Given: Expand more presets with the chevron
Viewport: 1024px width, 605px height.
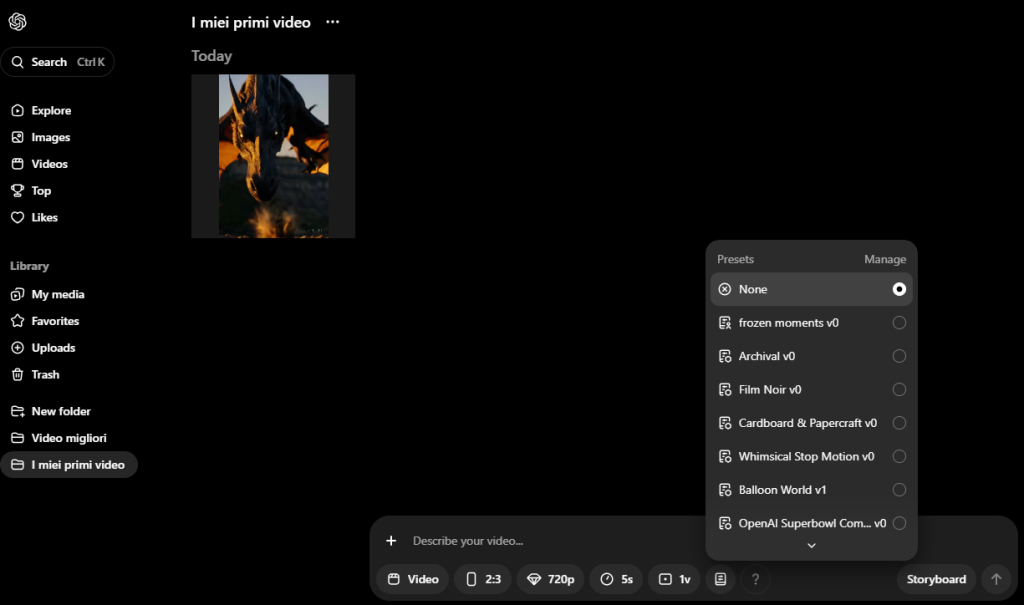Looking at the screenshot, I should [811, 546].
